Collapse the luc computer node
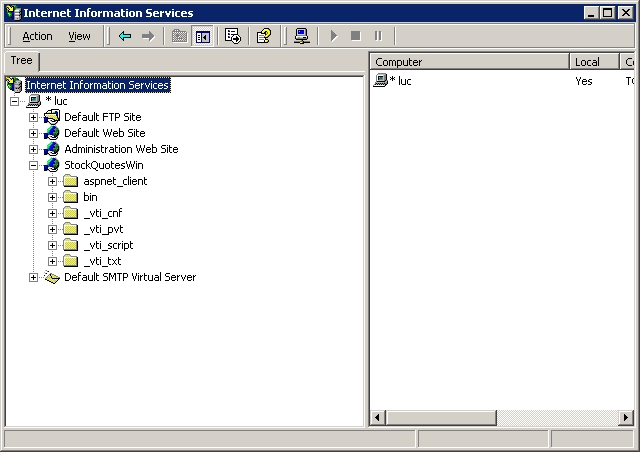640x452 pixels. point(14,101)
